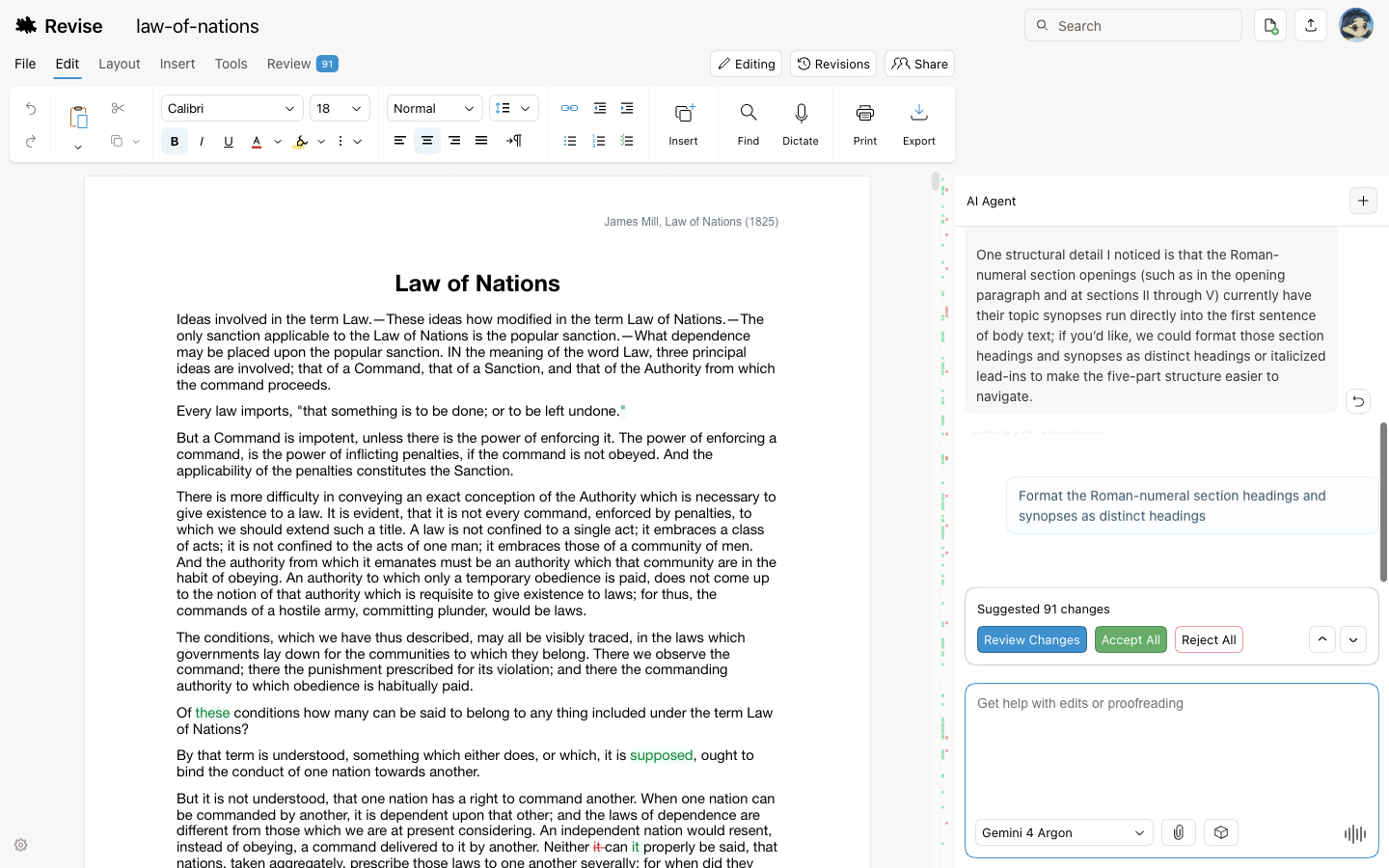Undo the last edit
Viewport: 1389px width, 868px height.
[x=31, y=109]
